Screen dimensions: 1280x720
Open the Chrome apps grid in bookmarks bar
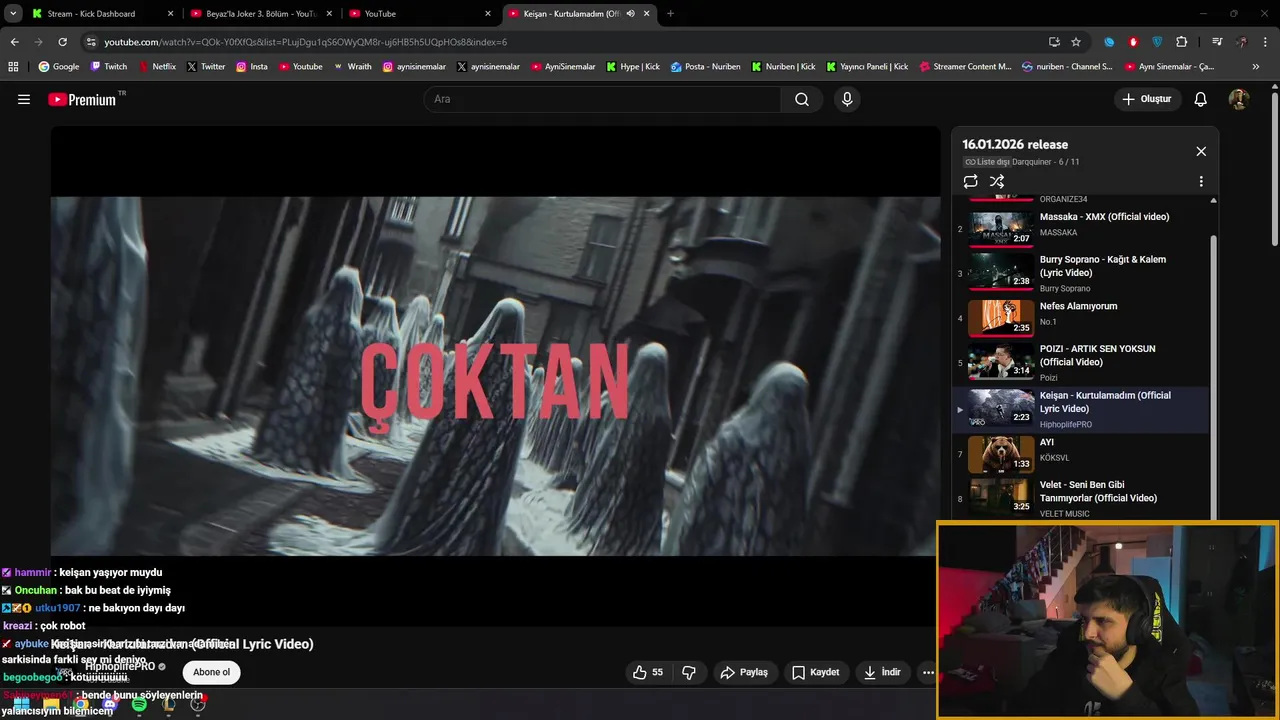click(13, 67)
